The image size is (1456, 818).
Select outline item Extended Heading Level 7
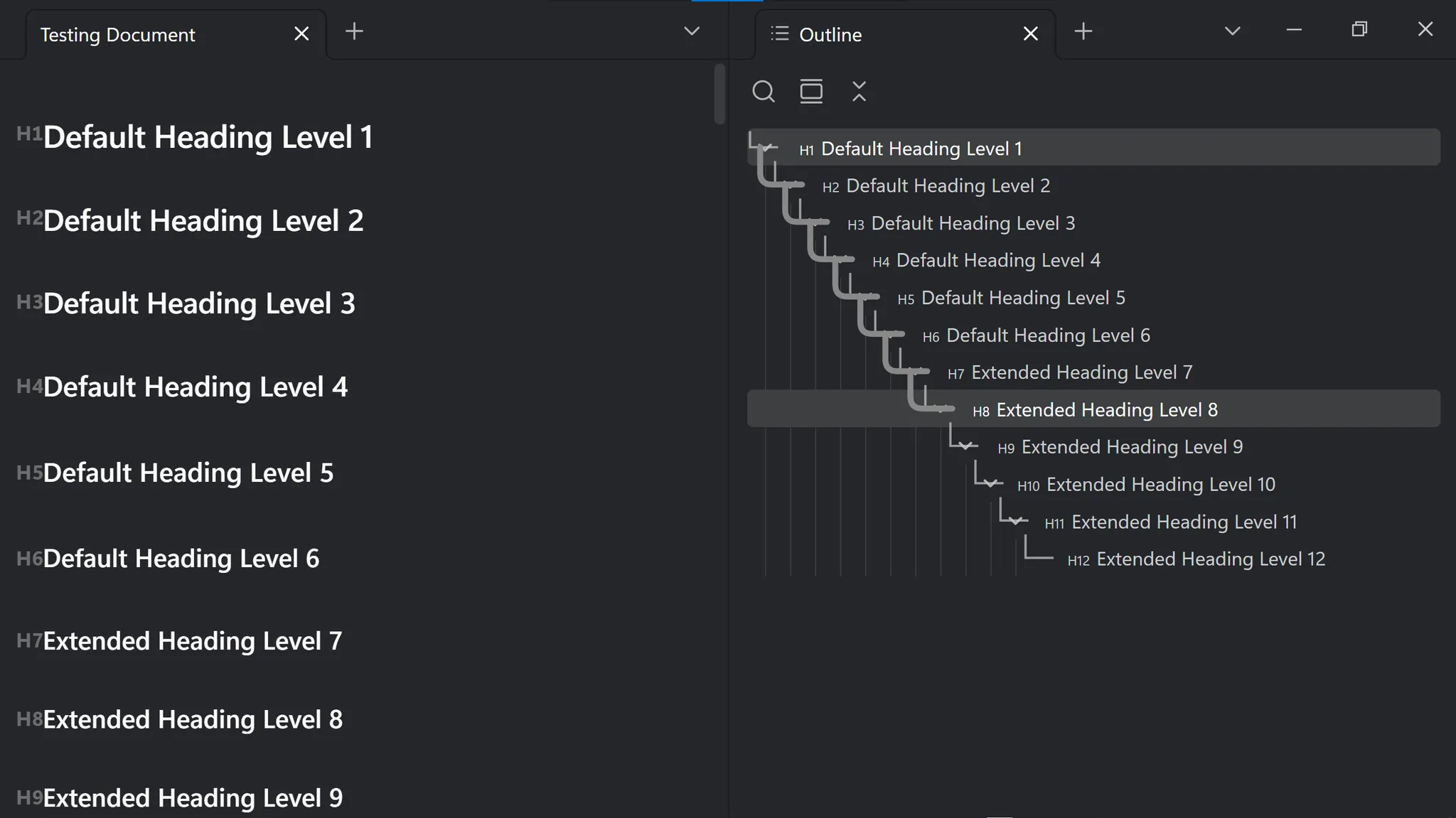click(x=1093, y=372)
